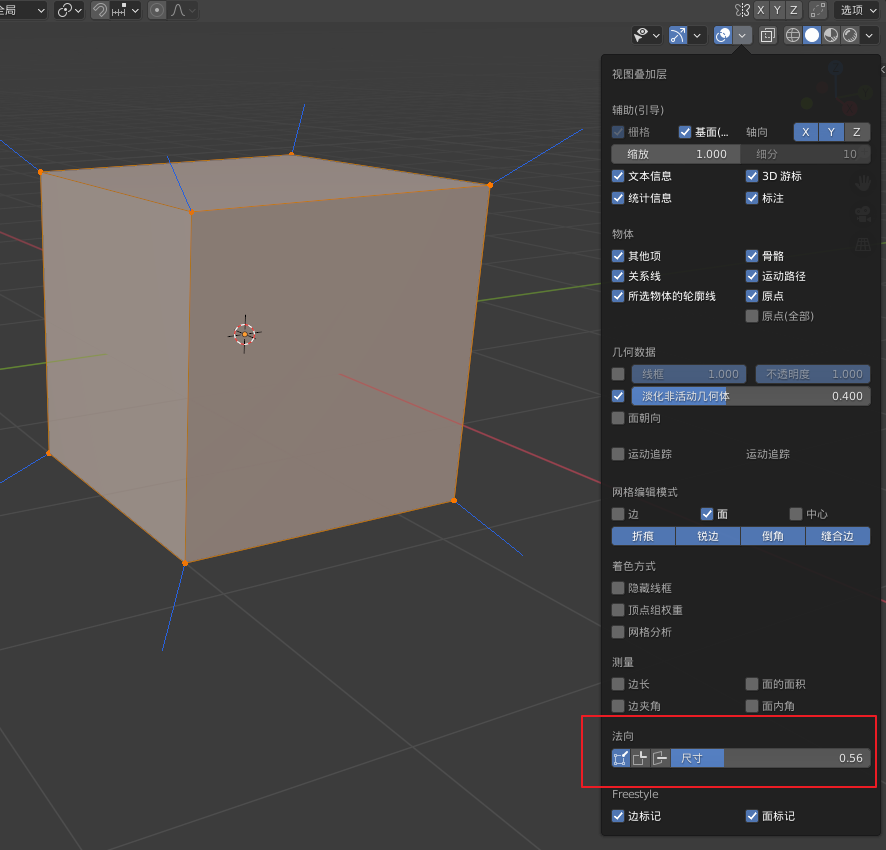This screenshot has width=886, height=850.
Task: Toggle the 关系线 checkbox
Action: pyautogui.click(x=618, y=276)
